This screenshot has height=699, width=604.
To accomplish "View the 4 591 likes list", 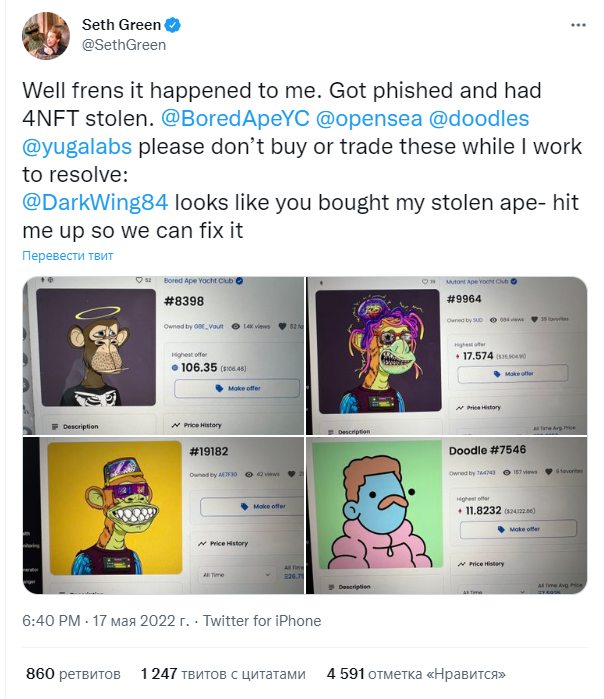I will [x=416, y=674].
